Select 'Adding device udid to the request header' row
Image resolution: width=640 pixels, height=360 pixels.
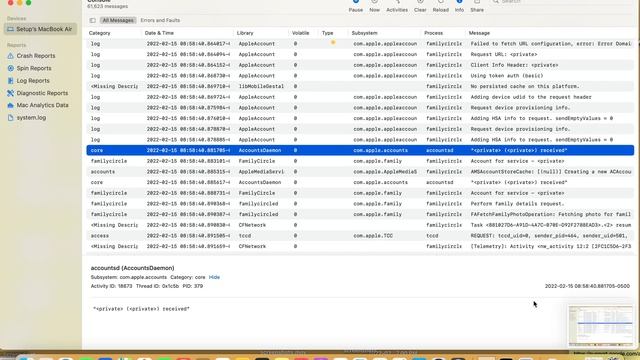(360, 97)
